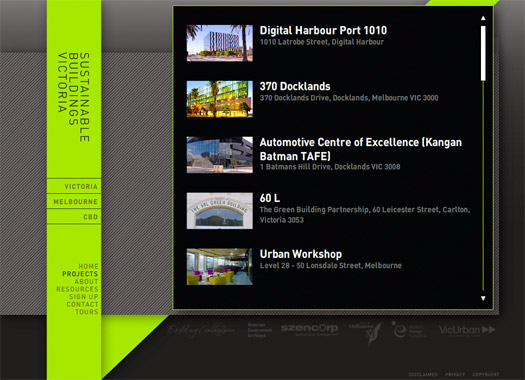Click the City of Melbourne logo
The image size is (525, 380).
point(366,332)
